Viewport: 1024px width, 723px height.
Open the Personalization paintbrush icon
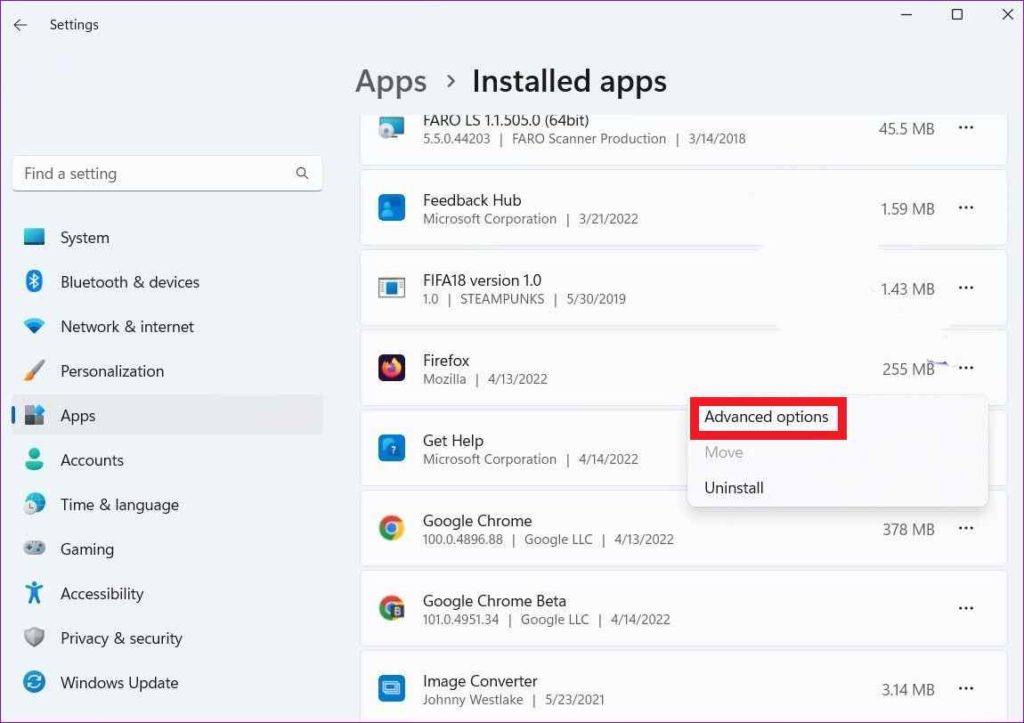(34, 370)
